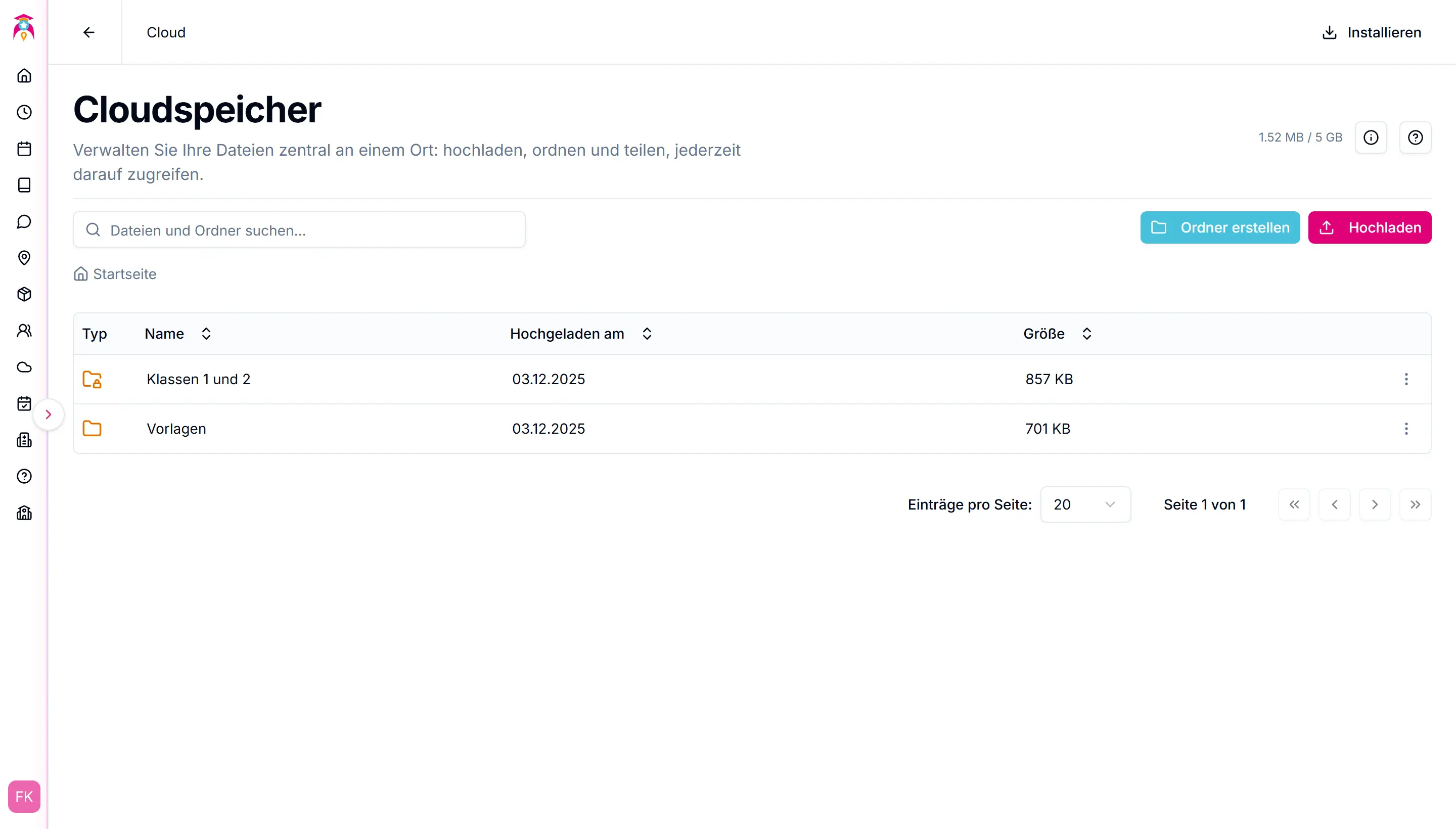The height and width of the screenshot is (829, 1456).
Task: Open the cloud icon in sidebar
Action: pos(24,367)
